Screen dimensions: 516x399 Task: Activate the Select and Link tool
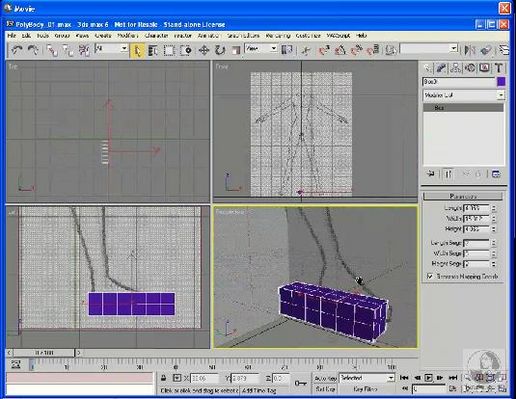[x=52, y=50]
